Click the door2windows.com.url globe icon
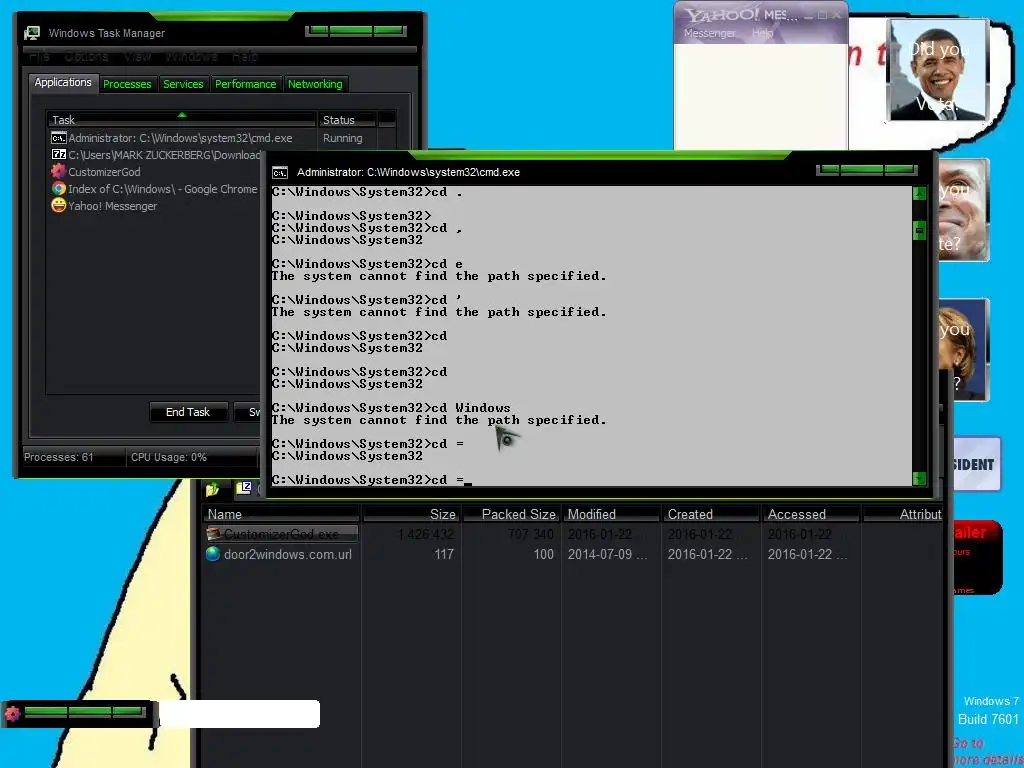 [213, 554]
